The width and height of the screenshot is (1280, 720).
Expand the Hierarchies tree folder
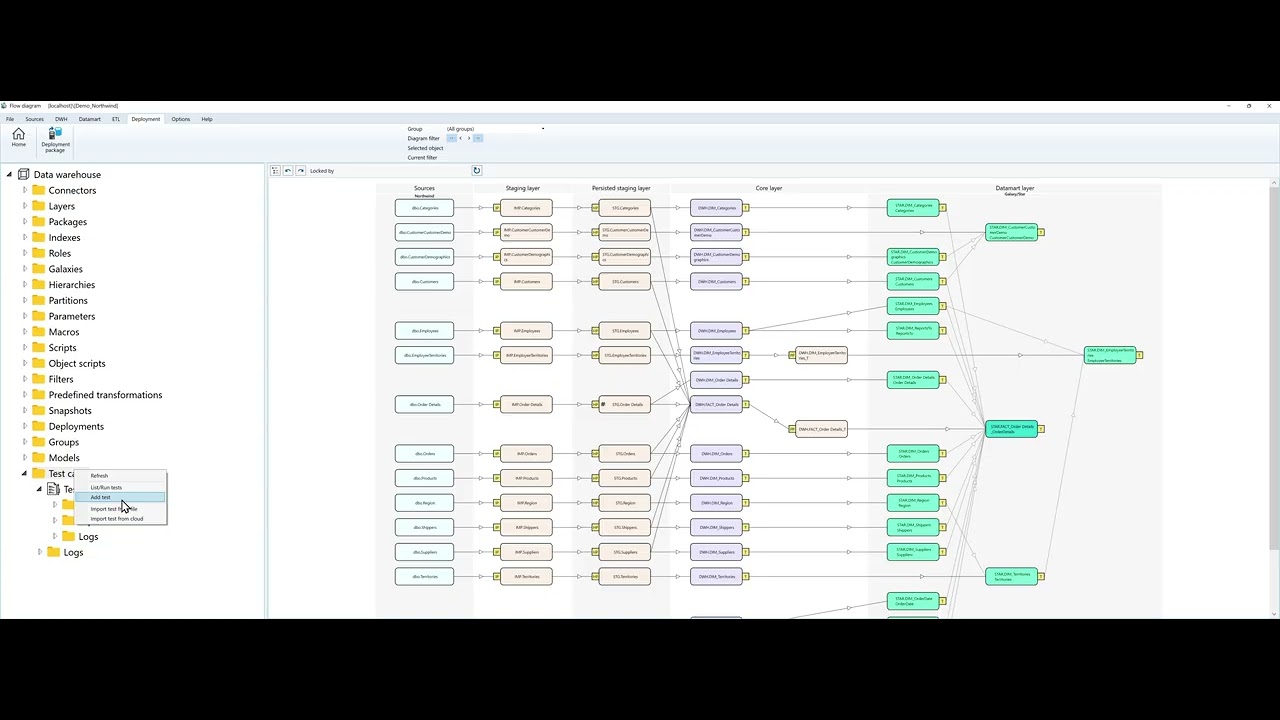click(25, 285)
